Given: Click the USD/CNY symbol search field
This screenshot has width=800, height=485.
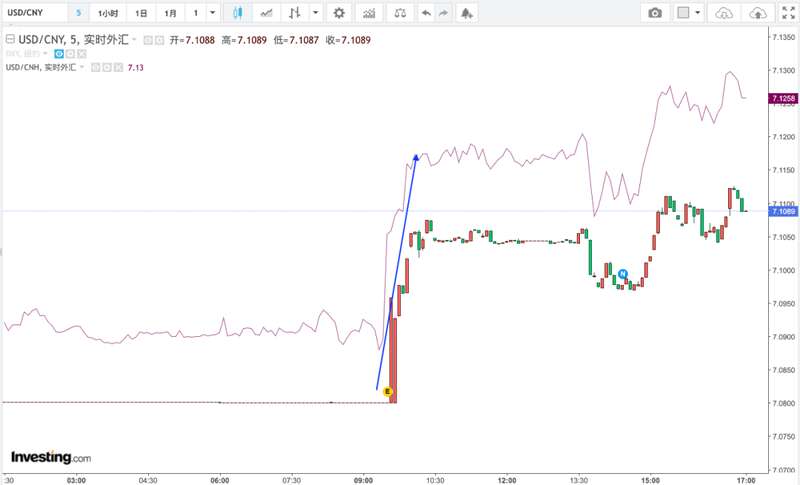Looking at the screenshot, I should pyautogui.click(x=35, y=13).
